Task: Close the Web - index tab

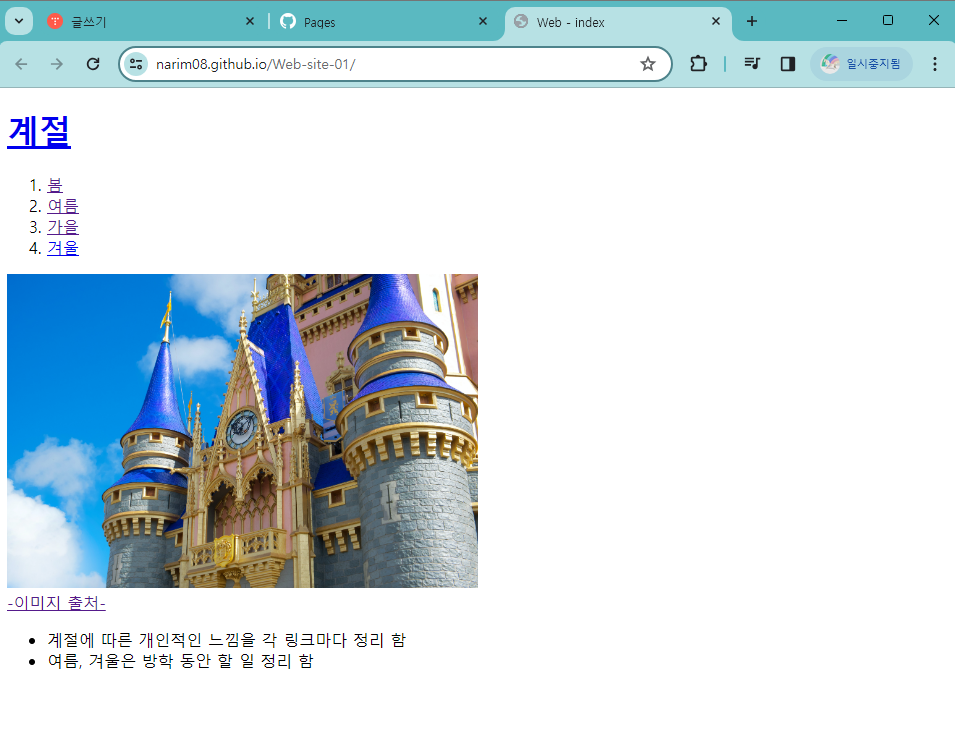Action: coord(716,21)
